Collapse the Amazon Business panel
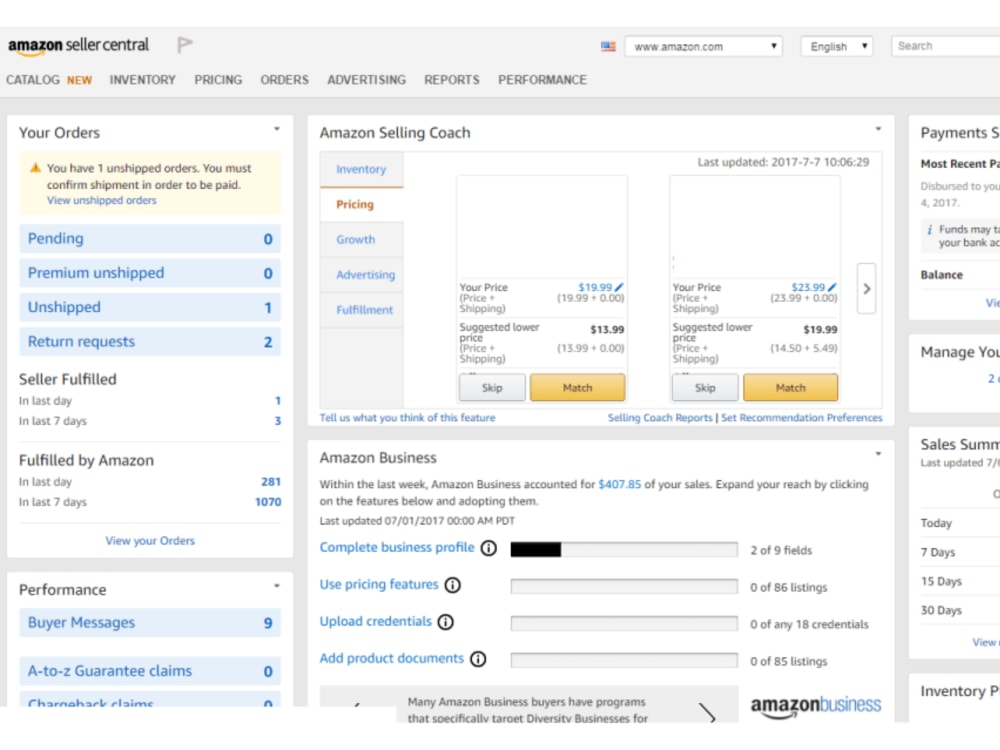The image size is (1000, 750). (878, 453)
